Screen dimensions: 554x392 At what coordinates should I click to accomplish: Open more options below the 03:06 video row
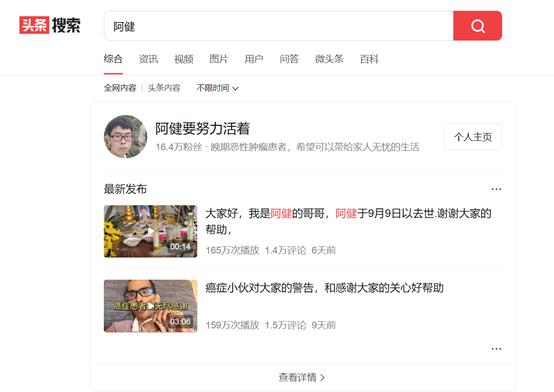click(x=496, y=349)
